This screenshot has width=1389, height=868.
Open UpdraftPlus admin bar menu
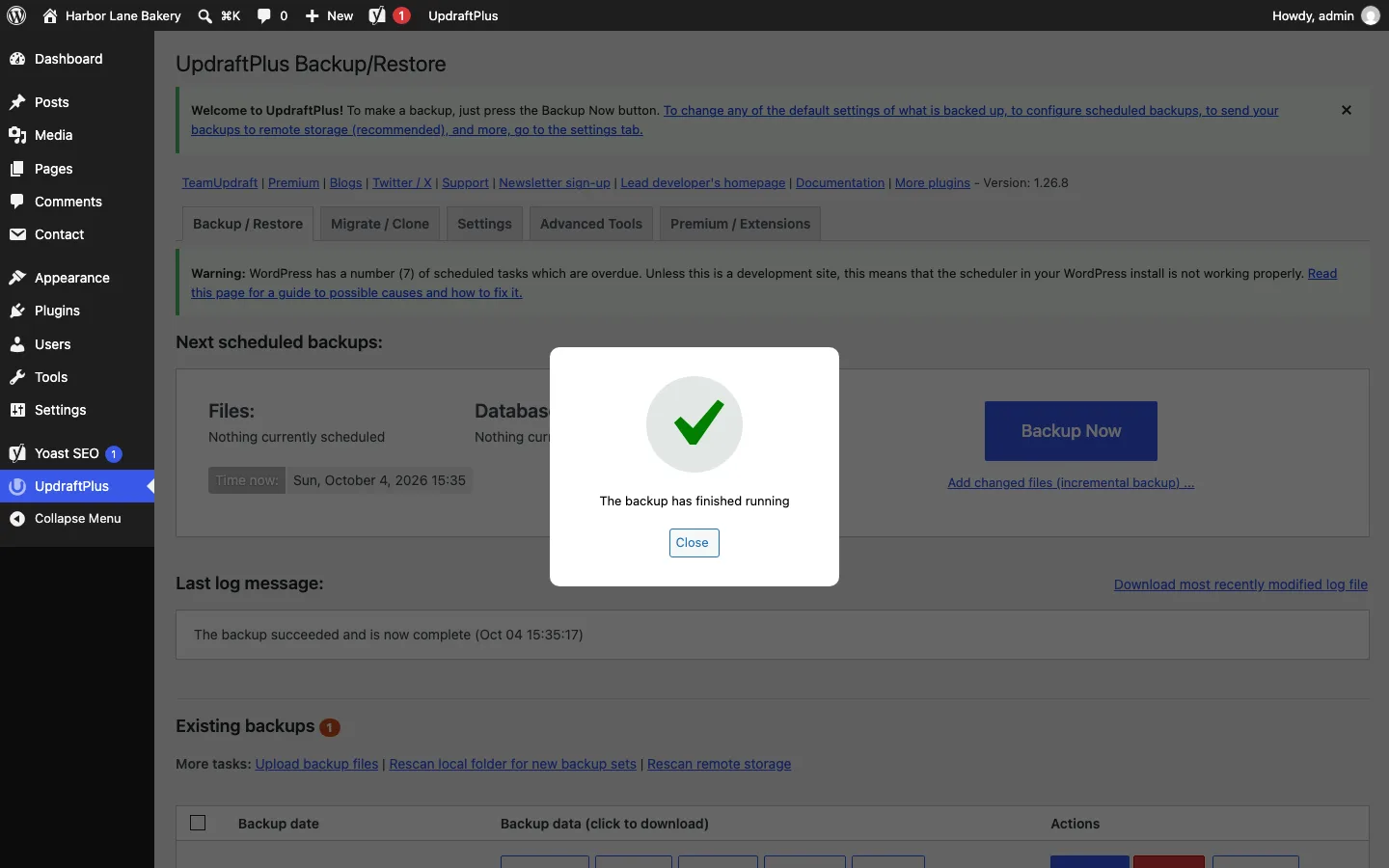point(463,15)
